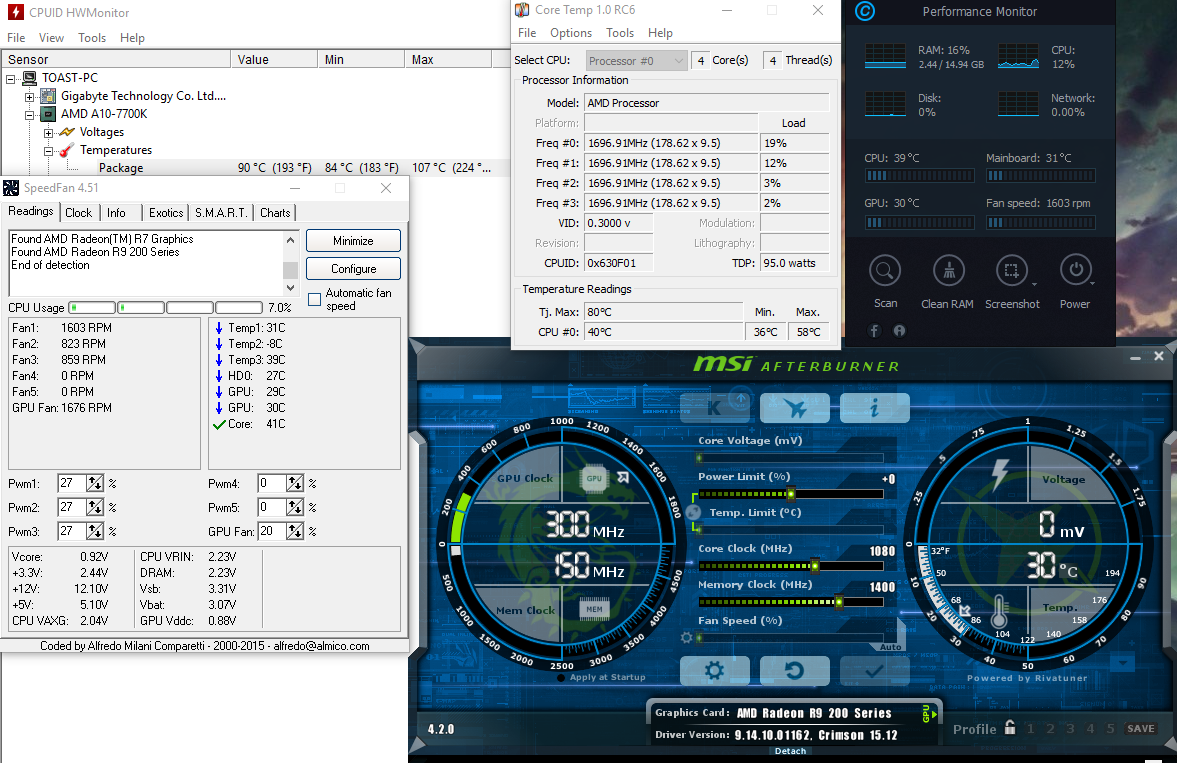The height and width of the screenshot is (763, 1177).
Task: Click the Core Clock slider
Action: (790, 565)
